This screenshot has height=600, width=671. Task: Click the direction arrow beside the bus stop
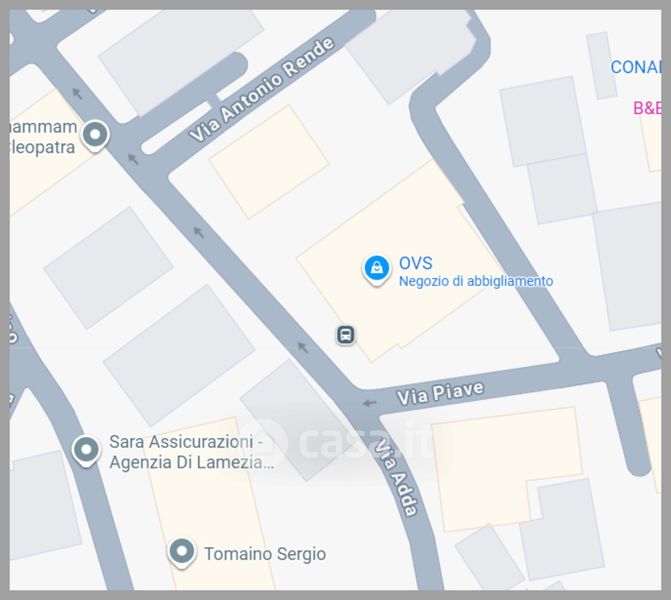point(303,347)
